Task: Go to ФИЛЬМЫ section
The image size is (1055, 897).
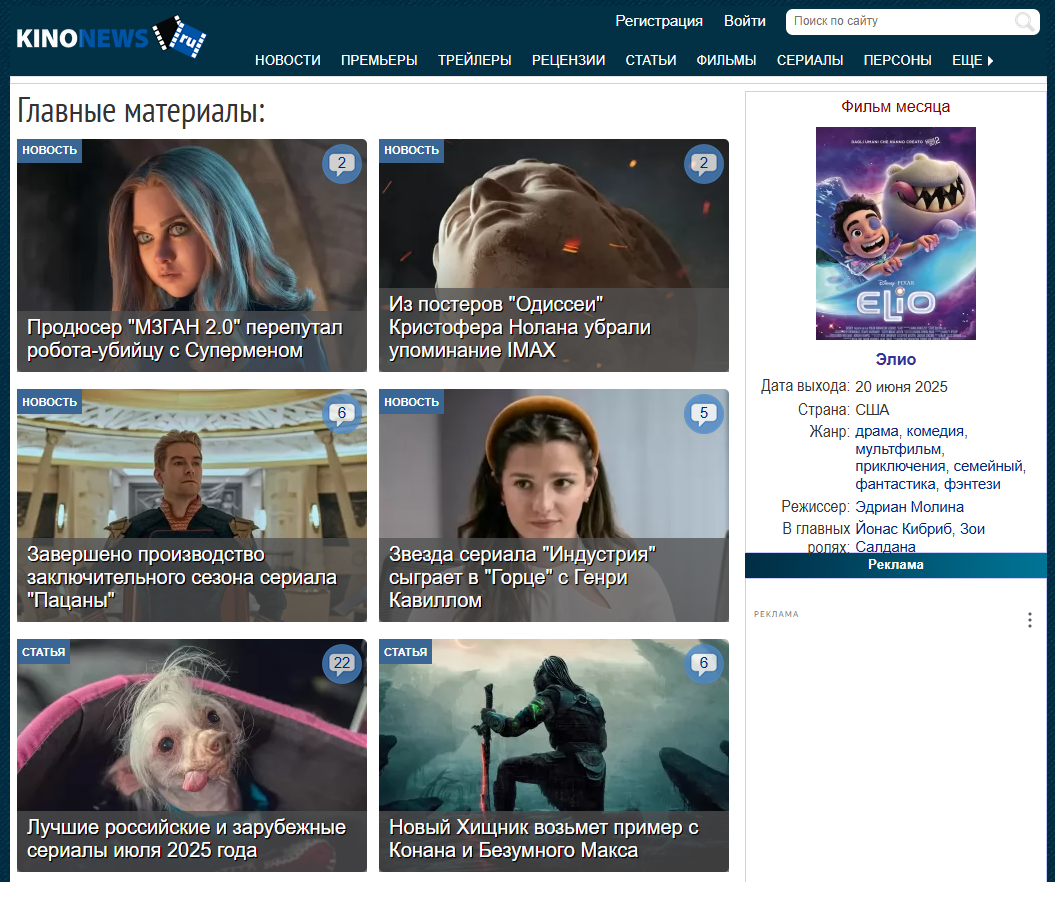Action: tap(726, 61)
